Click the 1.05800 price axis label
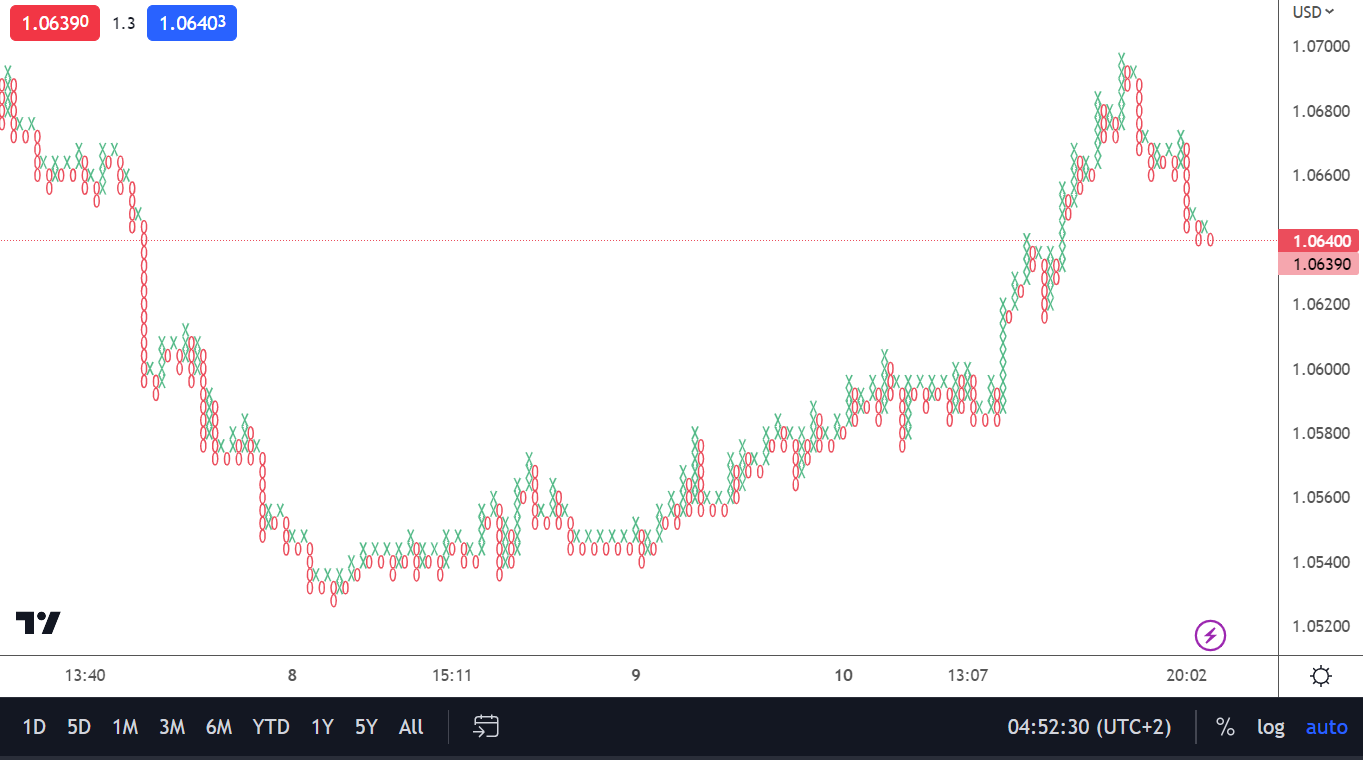Screen dimensions: 1363x760 coord(1321,433)
